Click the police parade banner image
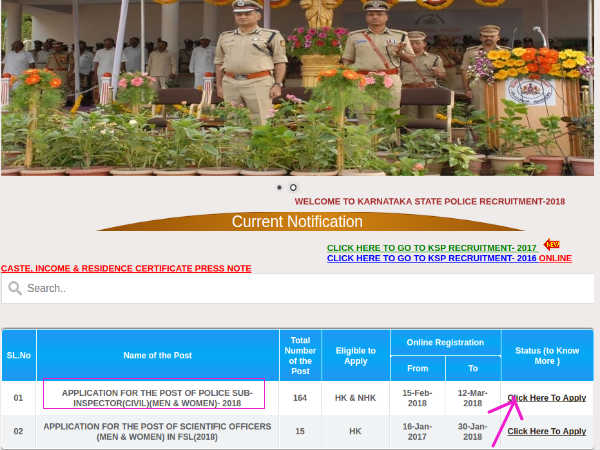Viewport: 600px width, 450px height. pos(297,88)
